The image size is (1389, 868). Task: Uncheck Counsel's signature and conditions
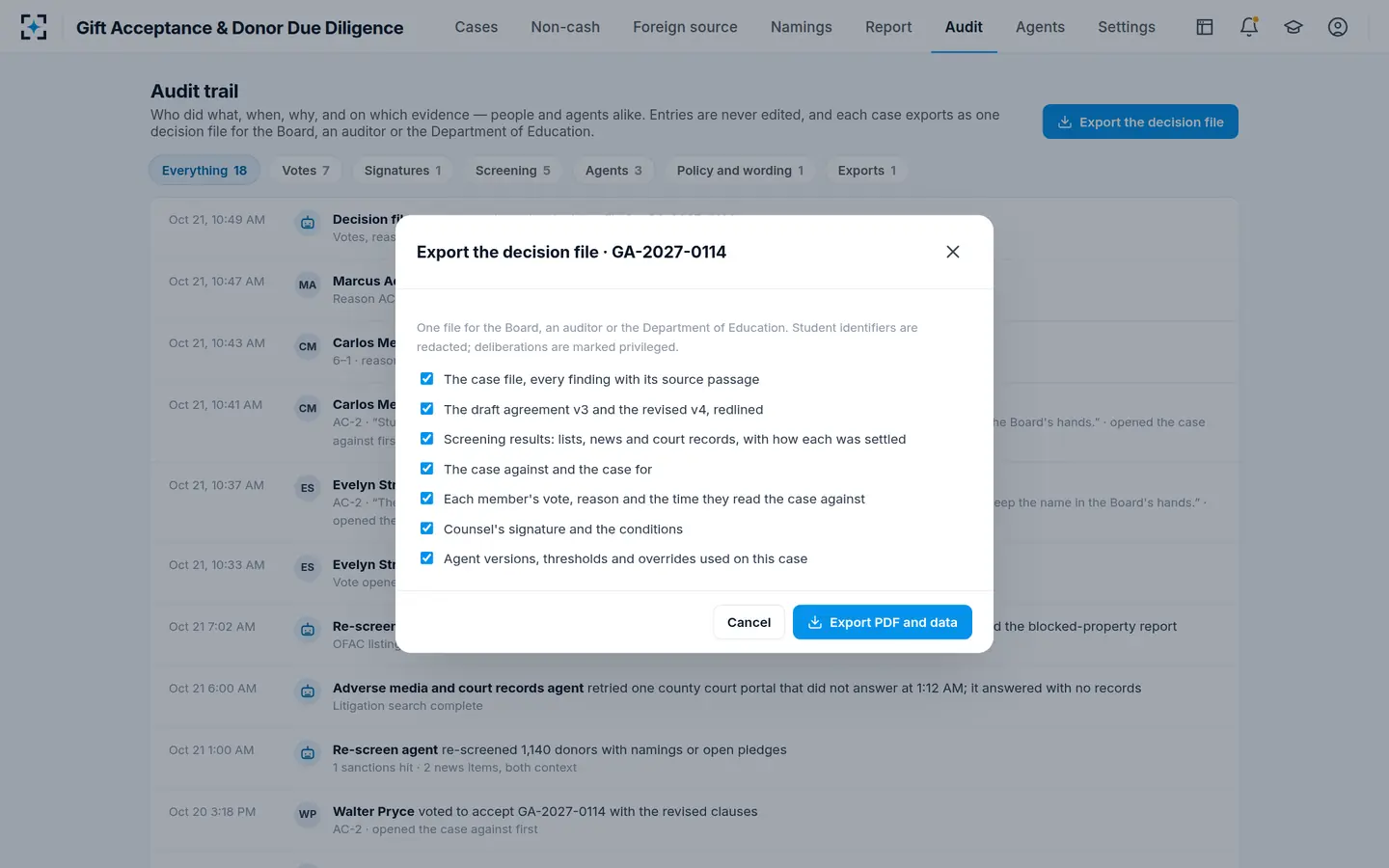click(x=426, y=529)
